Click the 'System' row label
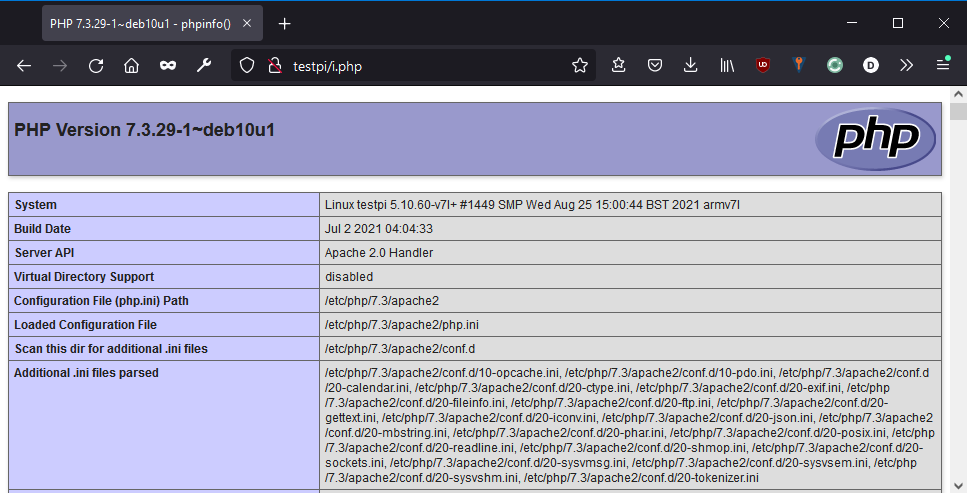967x493 pixels. (x=36, y=205)
